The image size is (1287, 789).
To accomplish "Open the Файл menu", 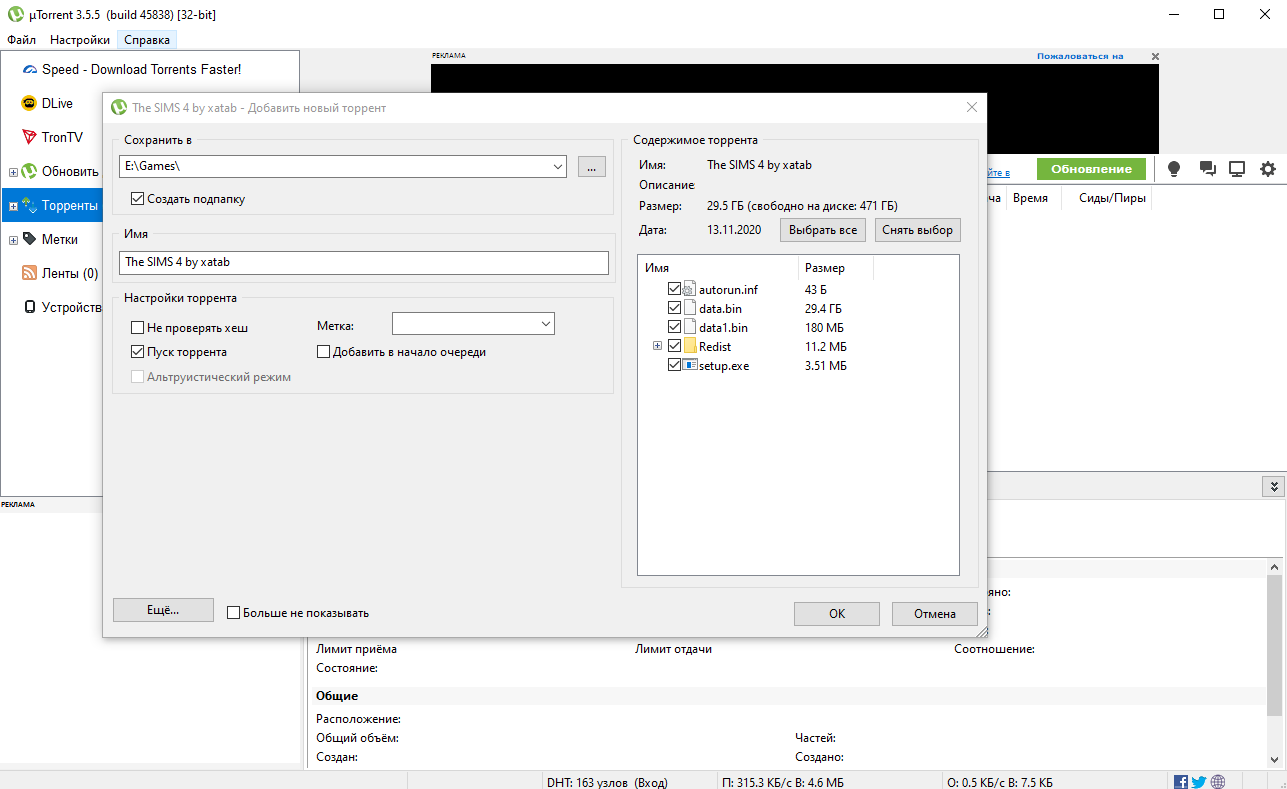I will 21,40.
